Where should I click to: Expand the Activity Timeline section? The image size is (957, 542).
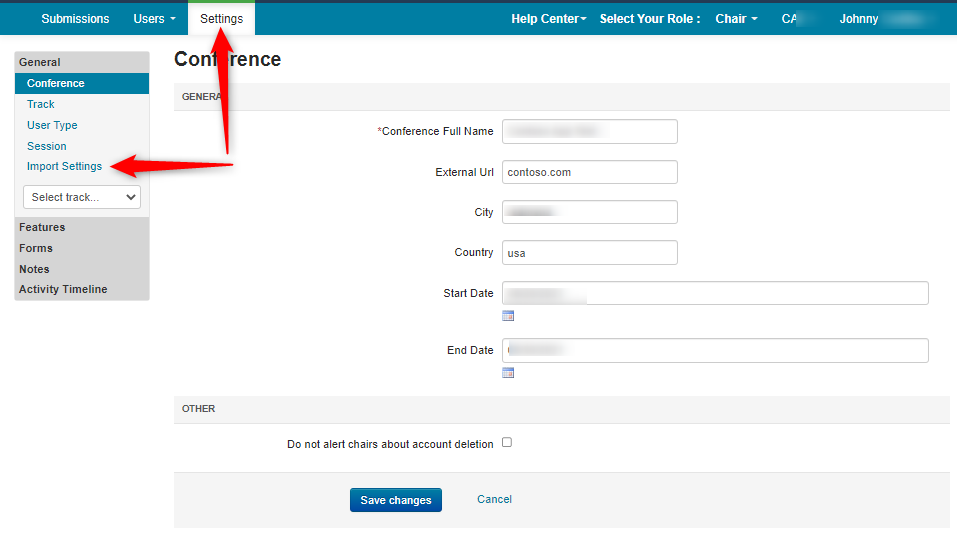pyautogui.click(x=82, y=289)
